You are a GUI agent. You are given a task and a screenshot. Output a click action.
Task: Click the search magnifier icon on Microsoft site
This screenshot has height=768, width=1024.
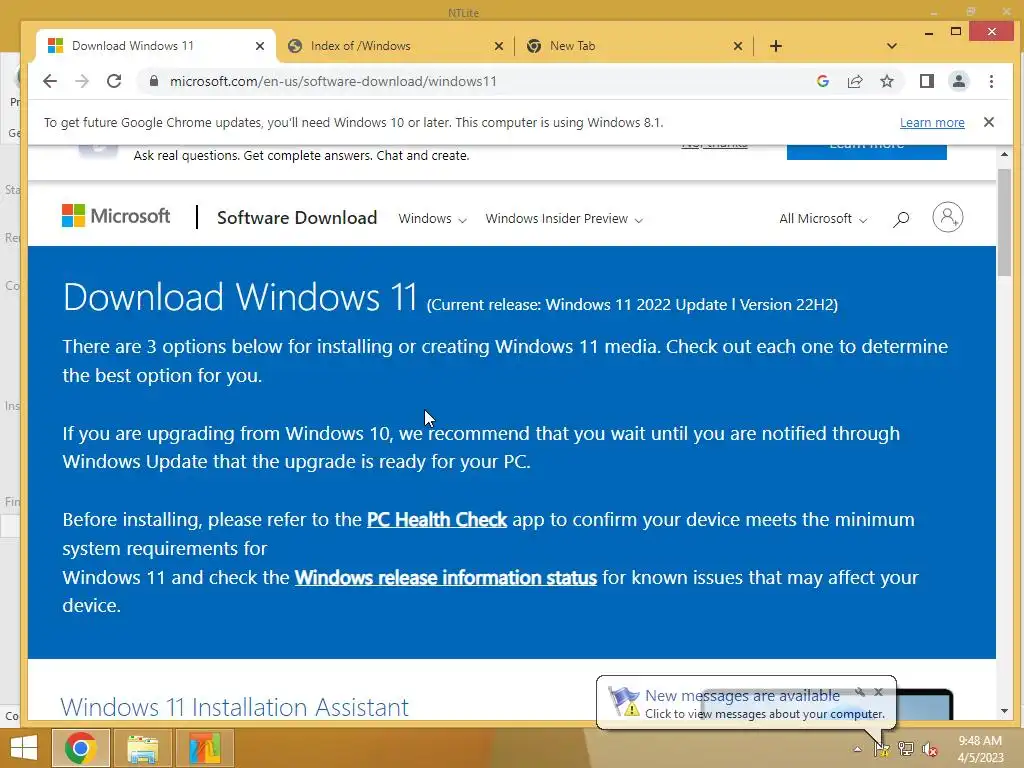[x=901, y=219]
